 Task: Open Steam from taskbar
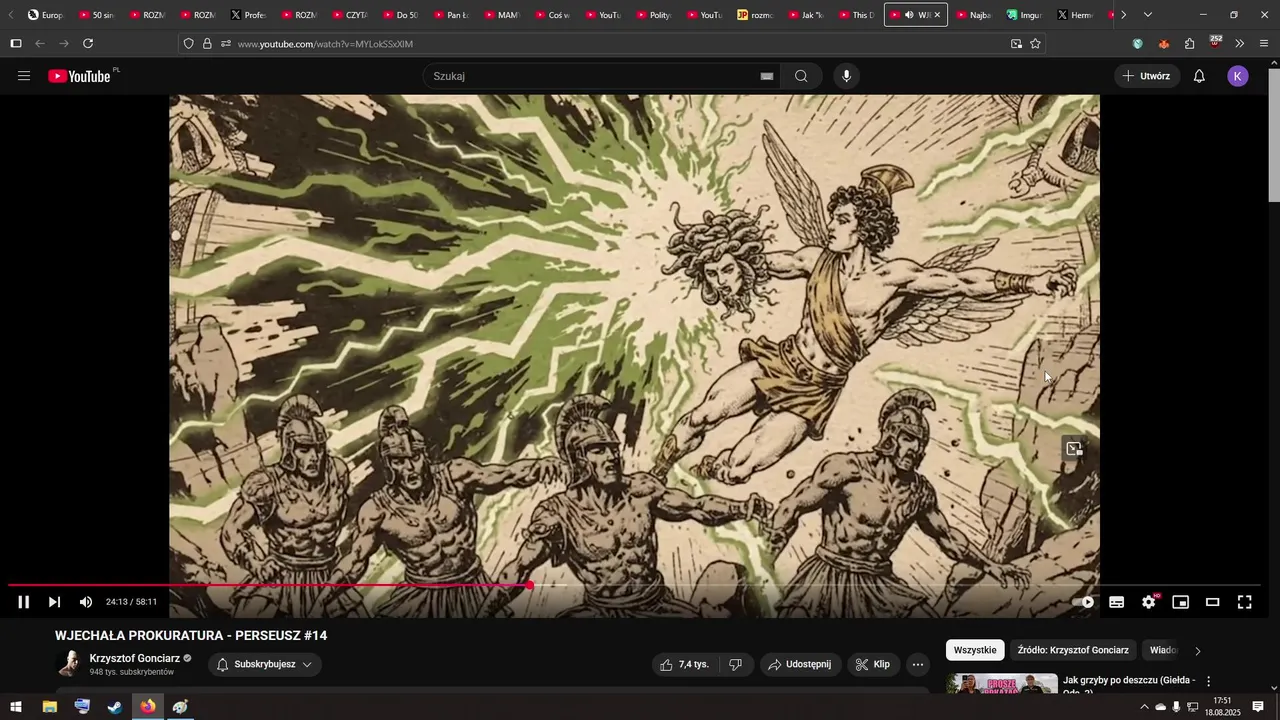[x=115, y=707]
